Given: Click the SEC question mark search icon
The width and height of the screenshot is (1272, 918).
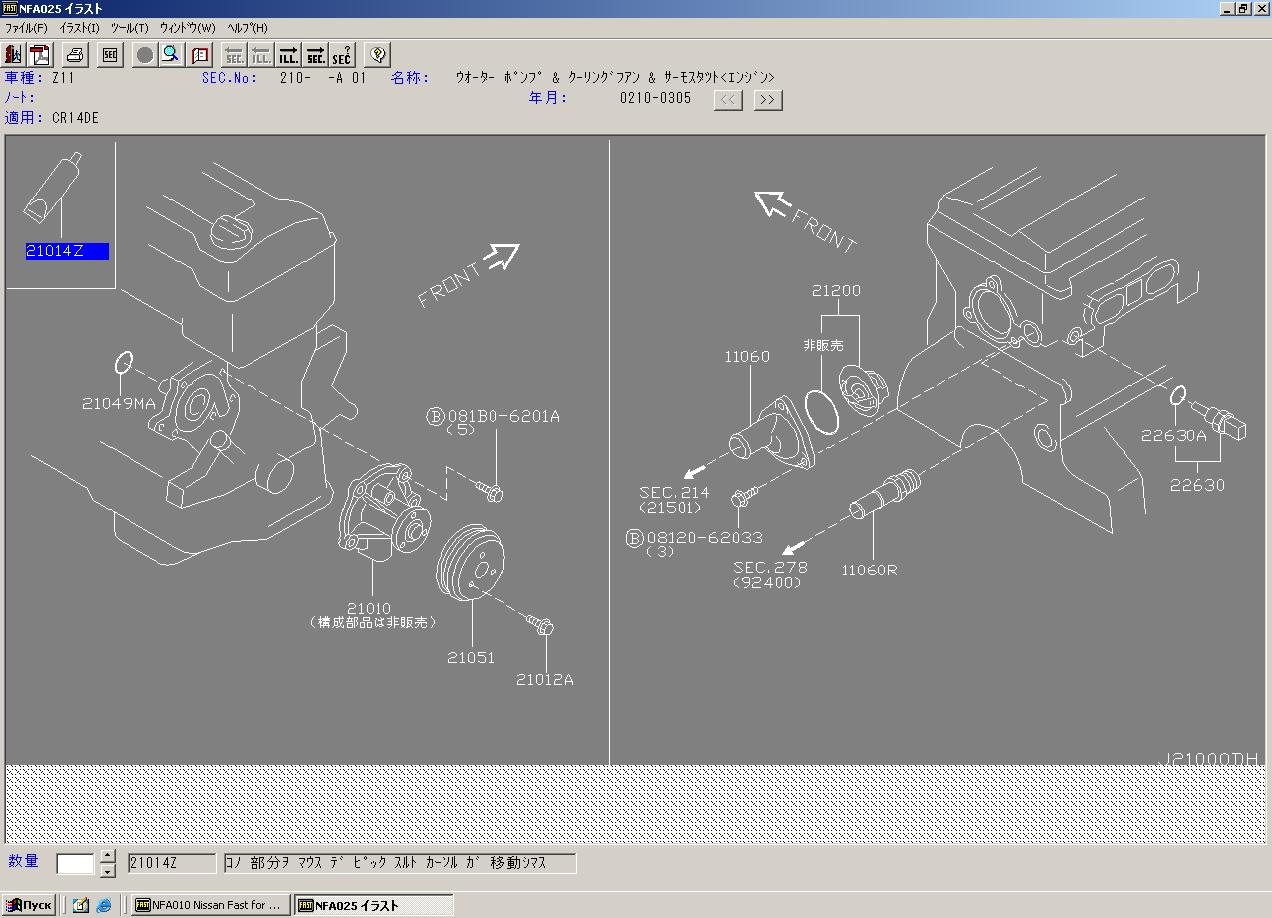Looking at the screenshot, I should click(342, 54).
